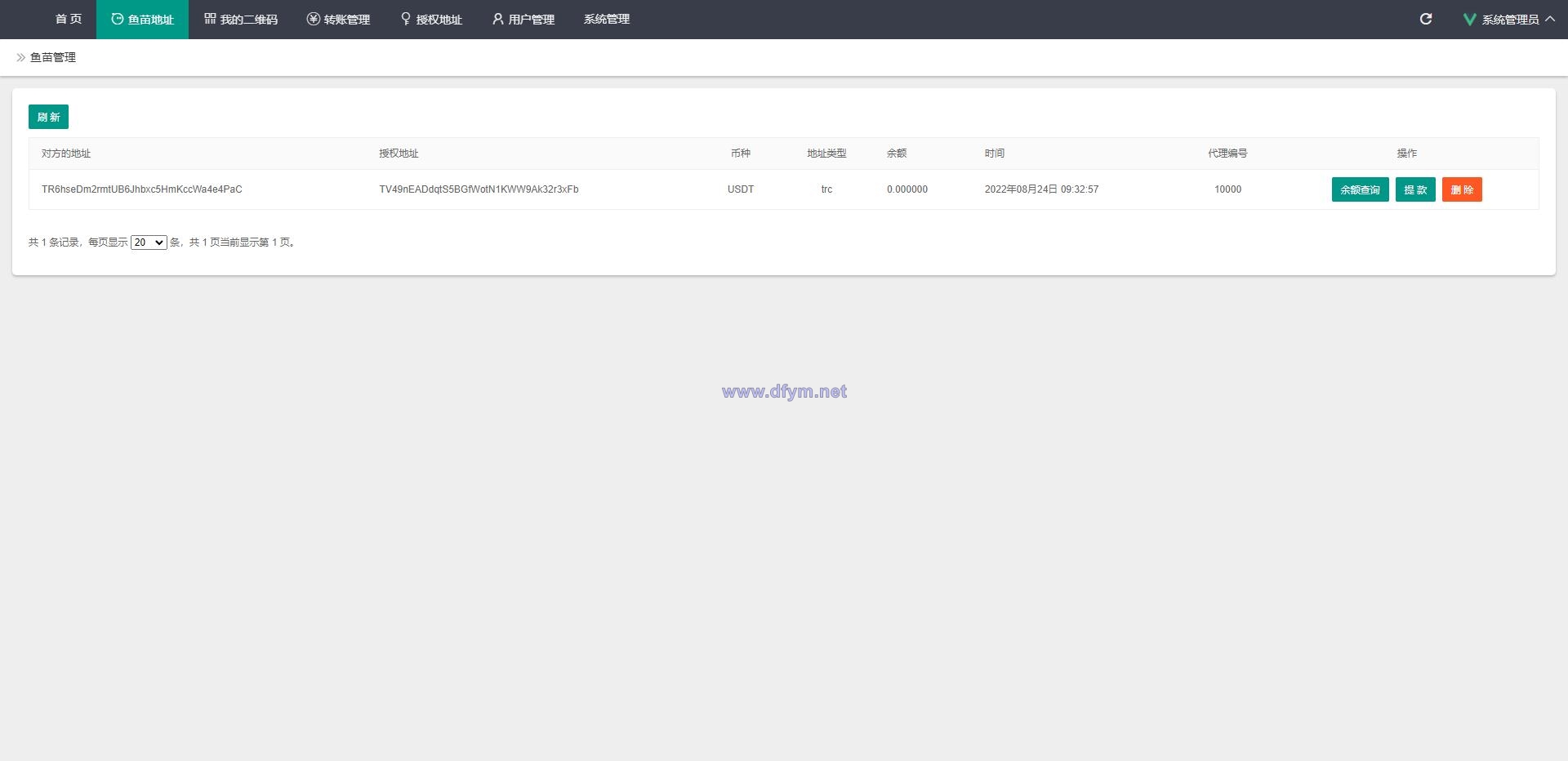Click the 操作 column header
Screen dimensions: 1568x761
pyautogui.click(x=1407, y=154)
